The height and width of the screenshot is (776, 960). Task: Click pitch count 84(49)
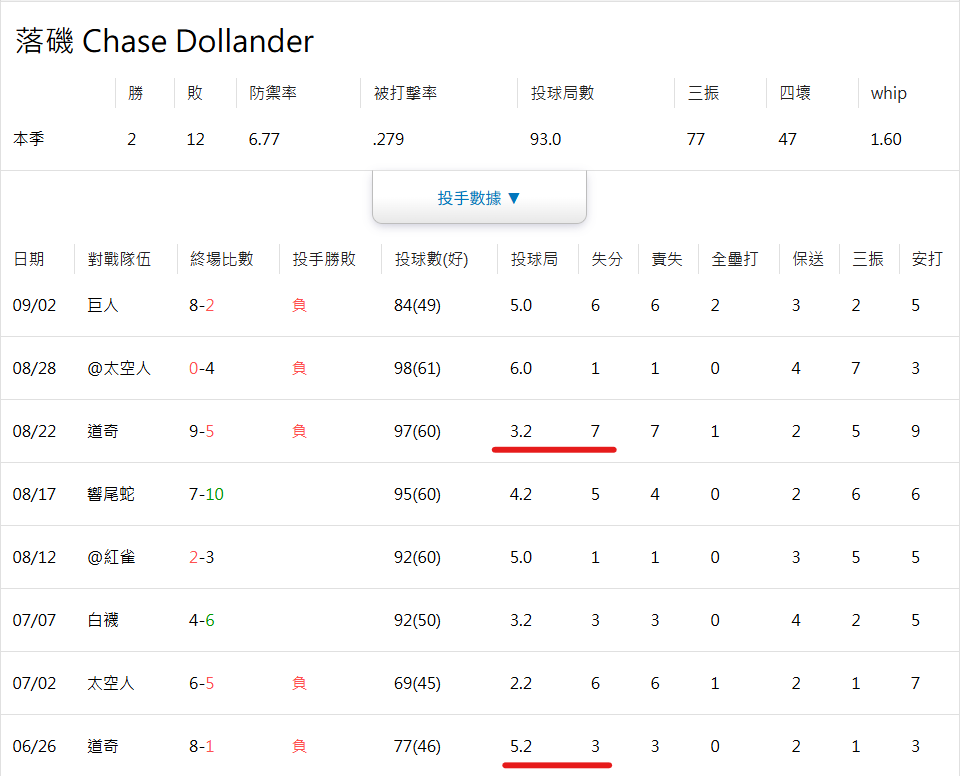(418, 305)
